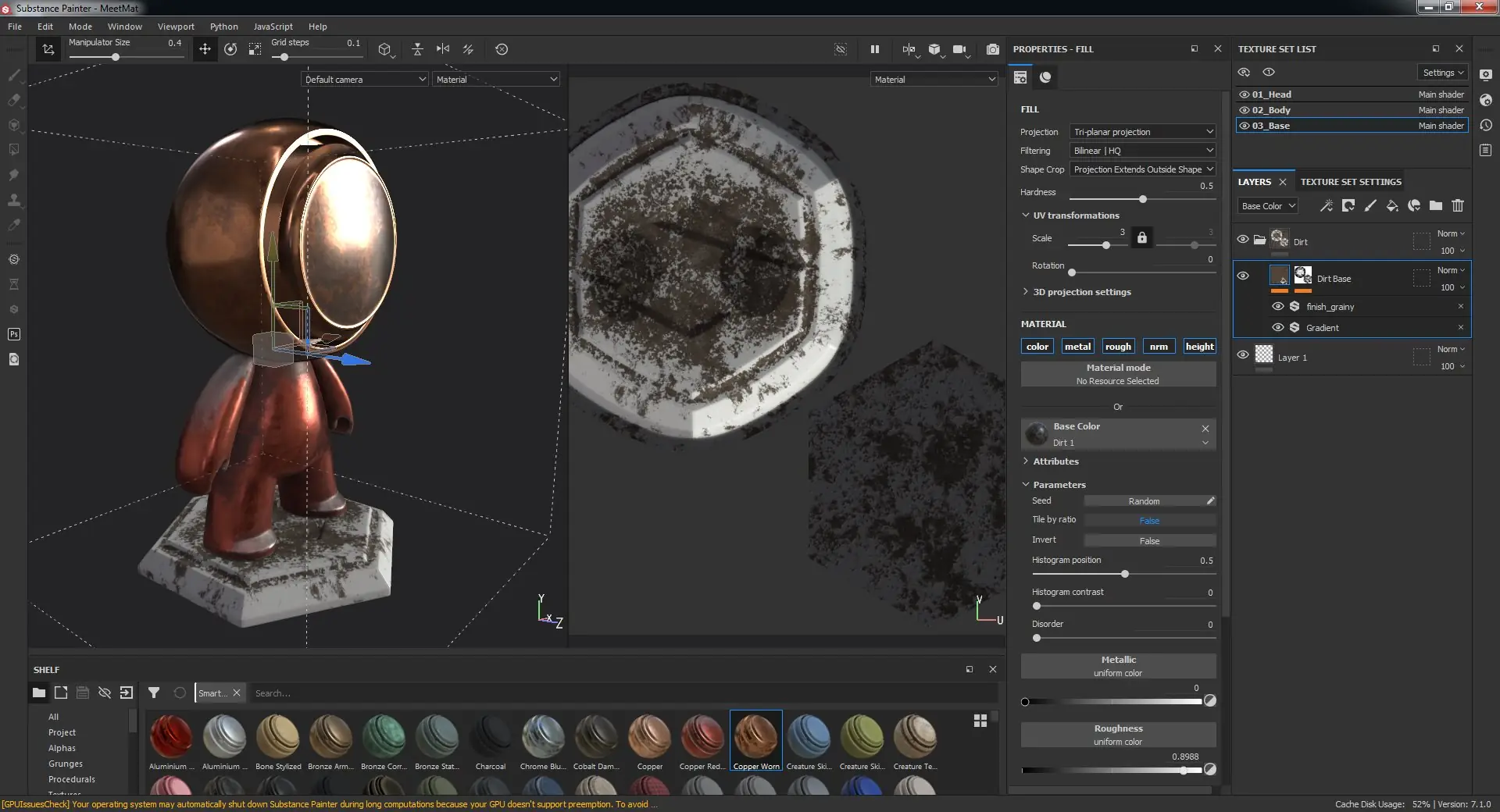The width and height of the screenshot is (1500, 812).
Task: Toggle shelf grid view icon
Action: (980, 721)
